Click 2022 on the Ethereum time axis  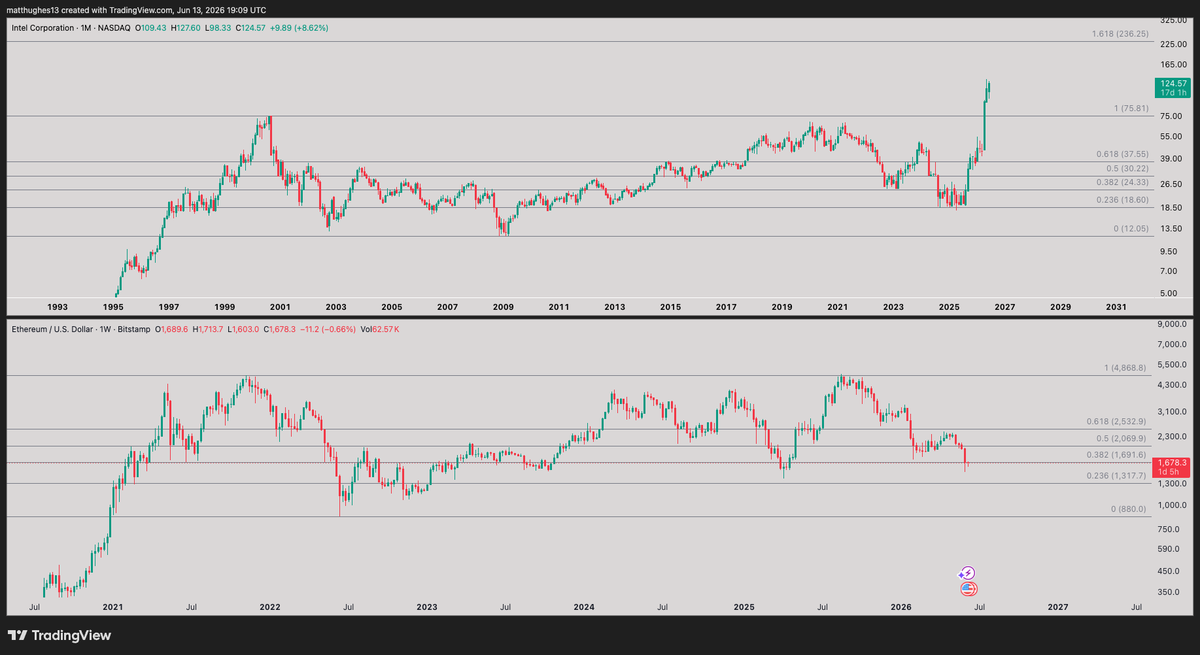pyautogui.click(x=269, y=607)
